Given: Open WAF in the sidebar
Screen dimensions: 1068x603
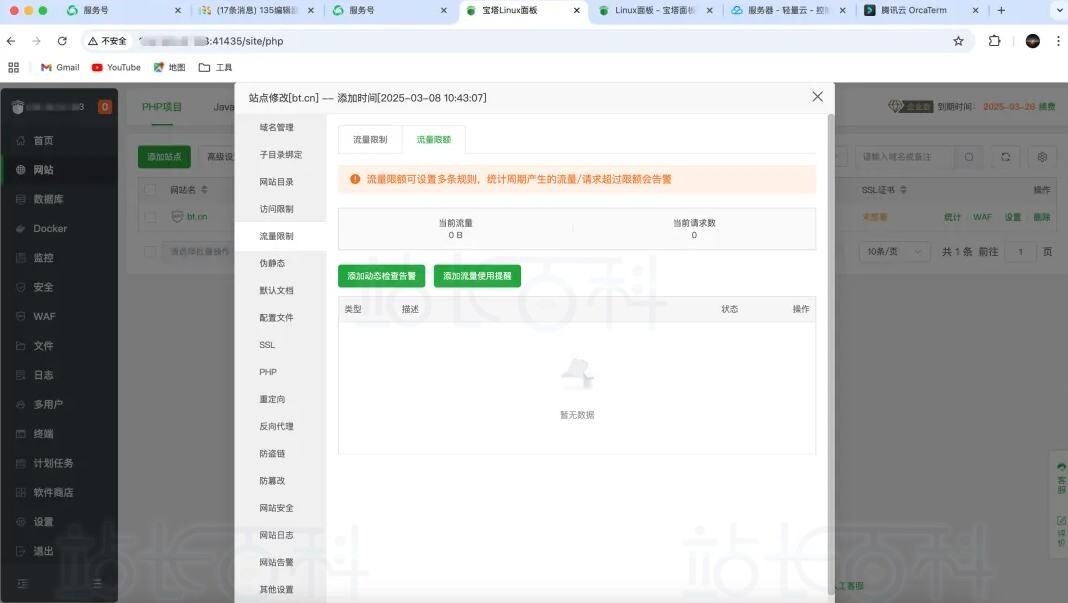Looking at the screenshot, I should point(44,316).
